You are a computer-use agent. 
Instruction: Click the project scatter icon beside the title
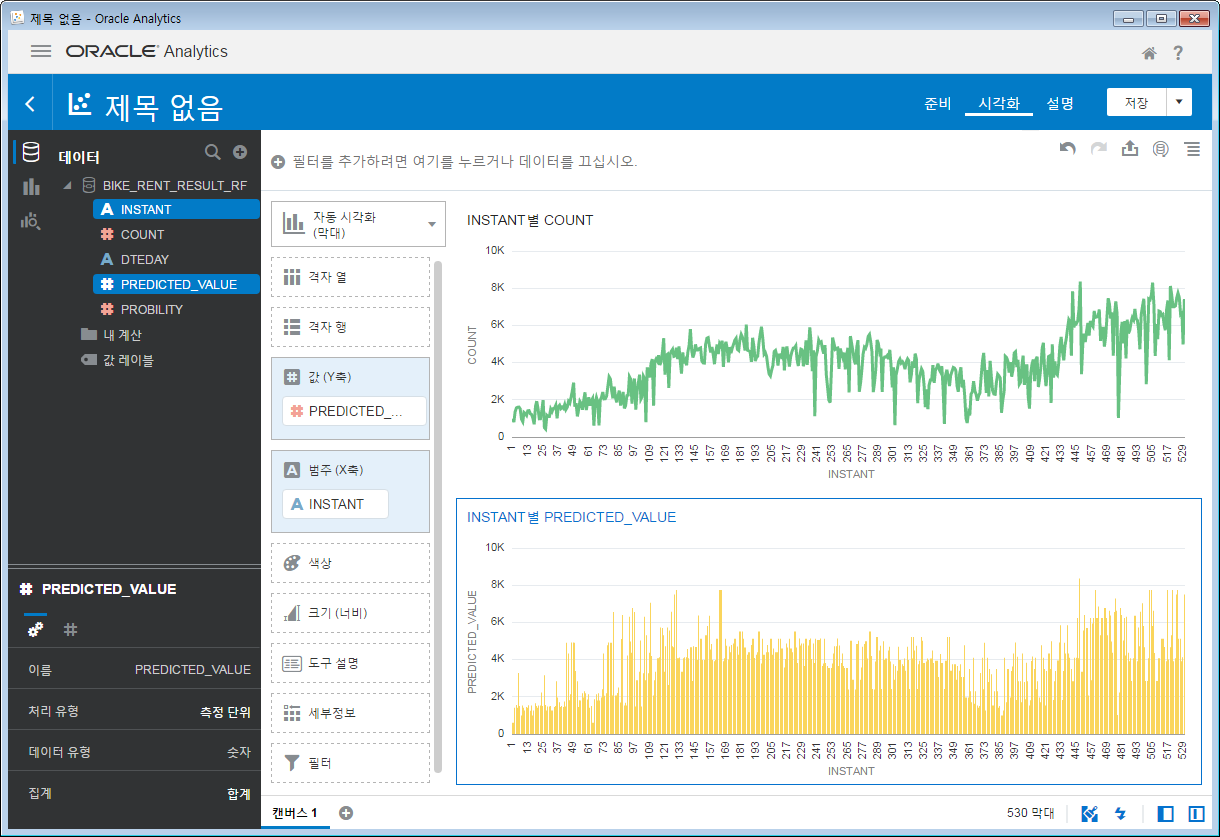(x=79, y=104)
